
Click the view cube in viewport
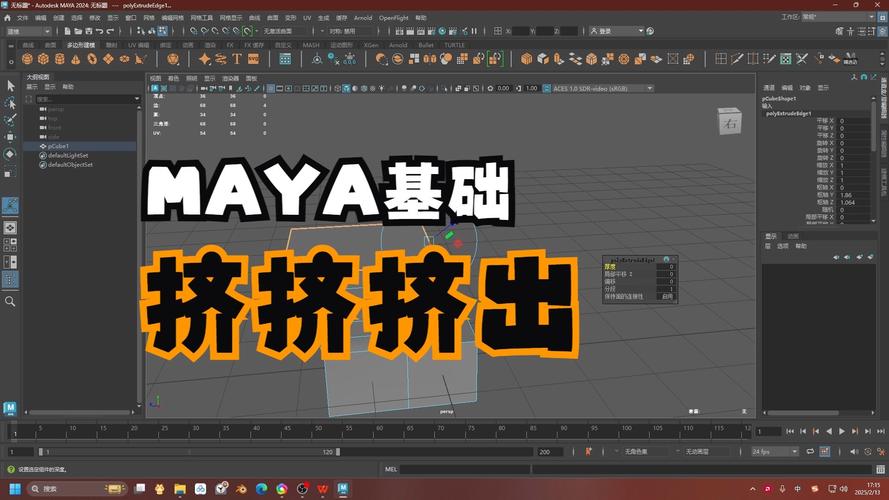coord(730,122)
